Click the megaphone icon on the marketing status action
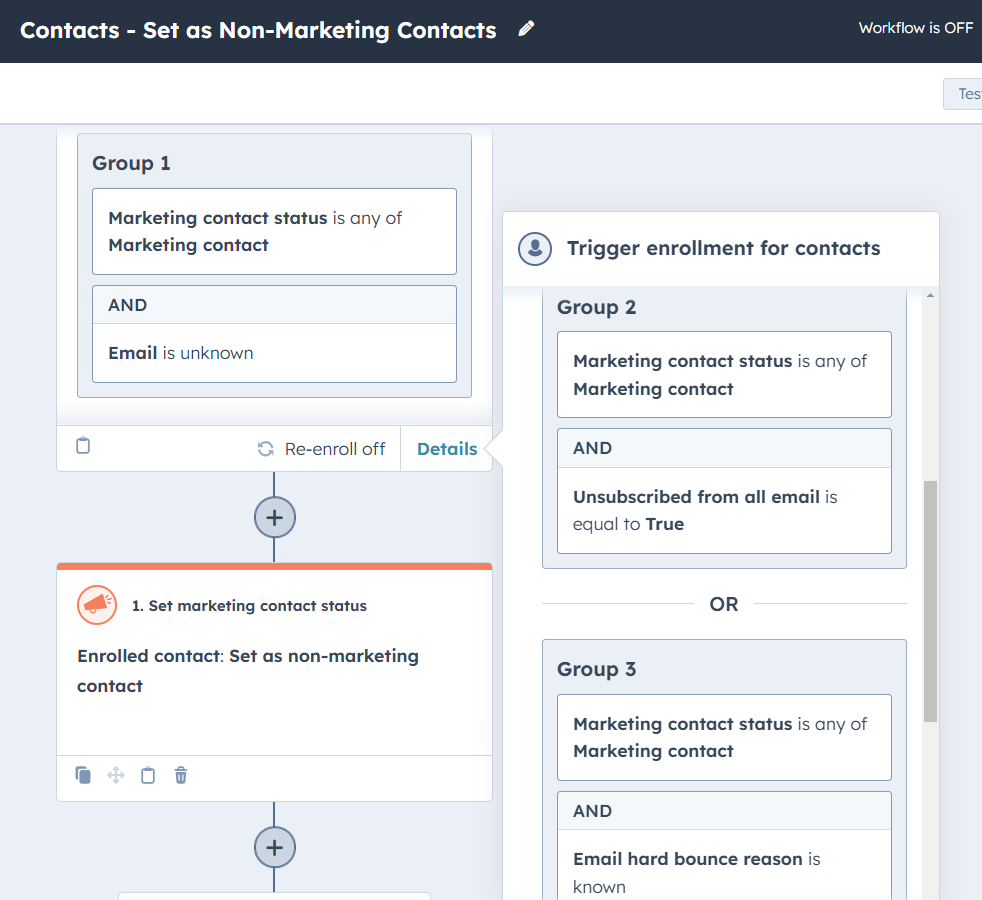Viewport: 982px width, 900px height. point(96,605)
